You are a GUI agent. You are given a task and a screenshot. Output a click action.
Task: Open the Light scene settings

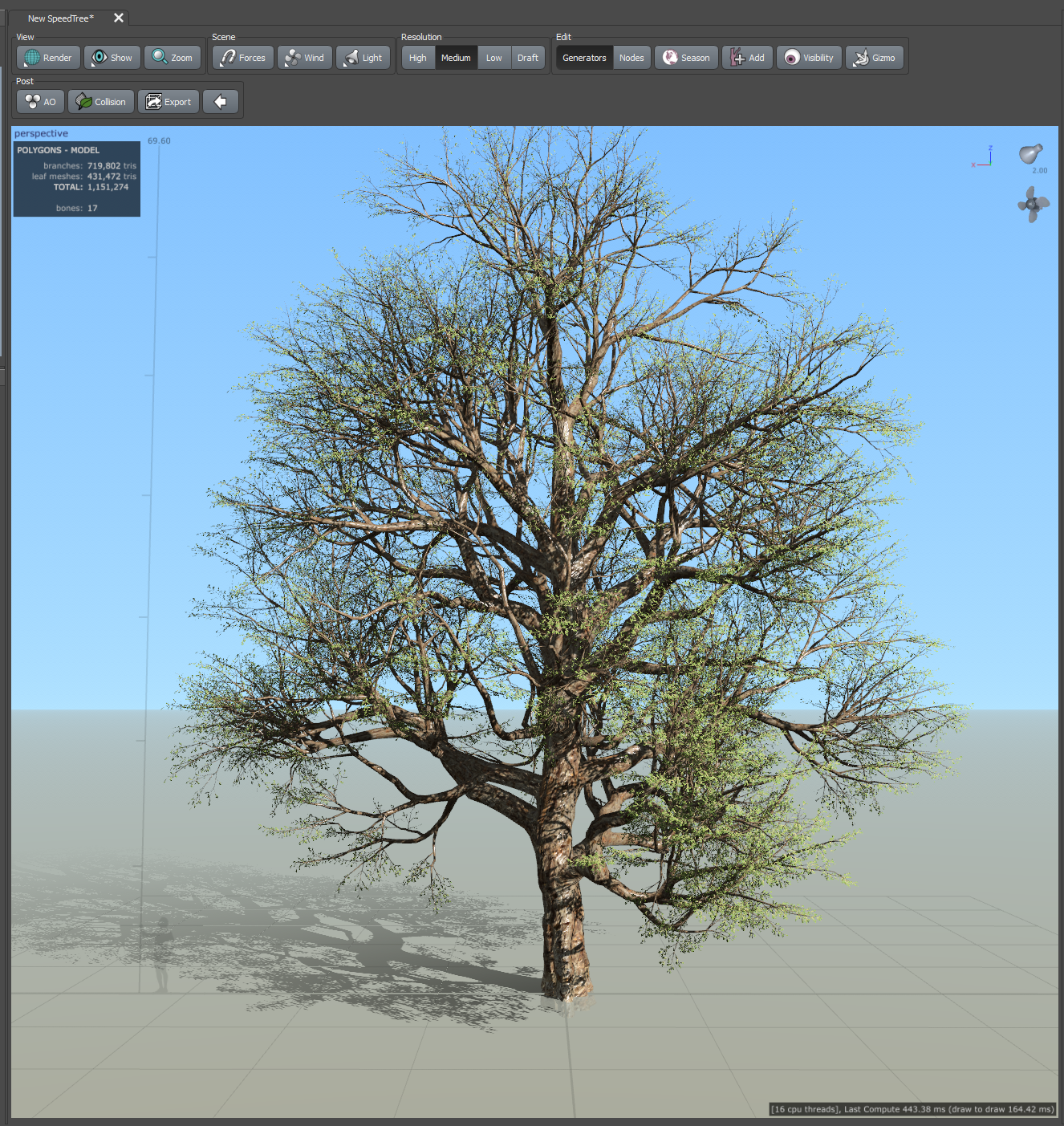click(x=363, y=58)
